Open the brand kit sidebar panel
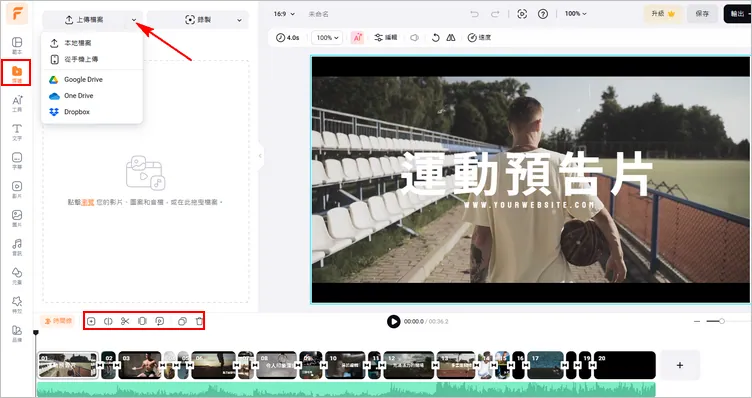752x398 pixels. [17, 333]
